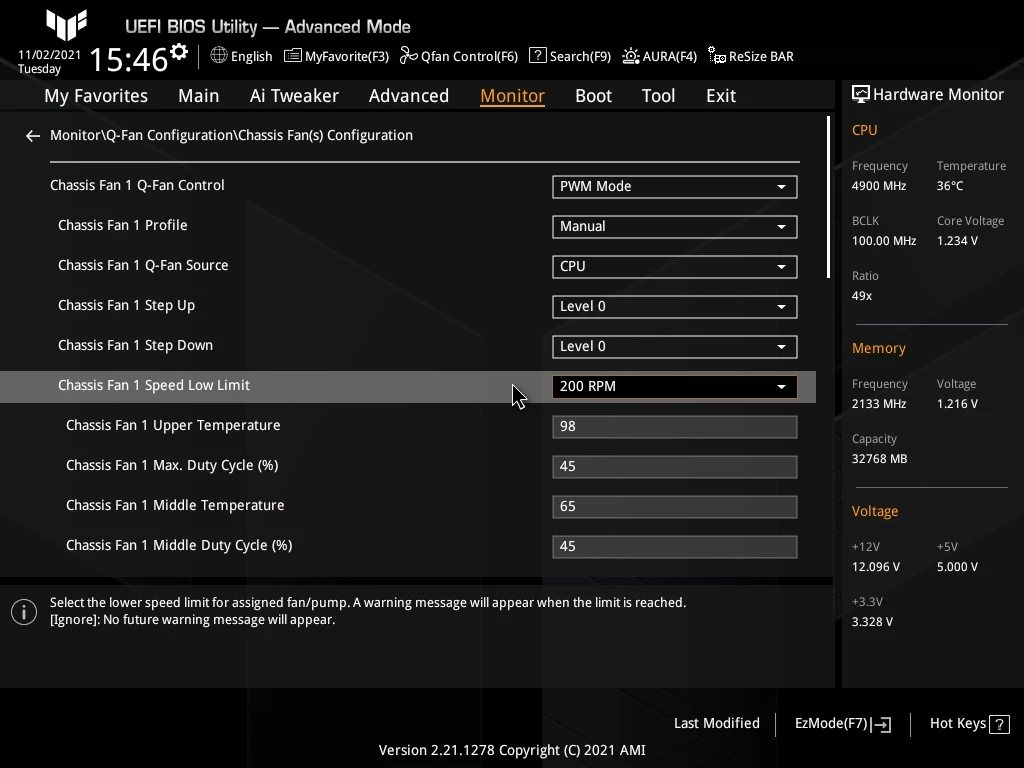
Task: Click the settings list scrollbar
Action: 828,197
